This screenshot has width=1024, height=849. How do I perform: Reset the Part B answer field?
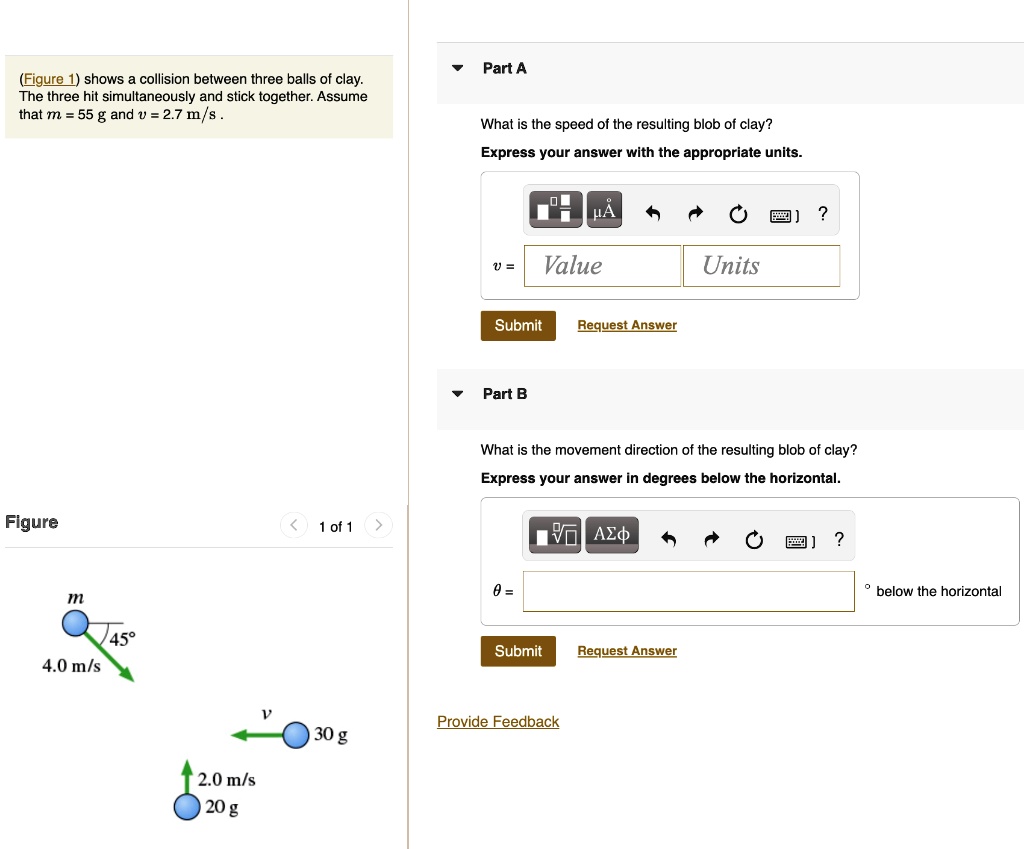click(x=755, y=540)
